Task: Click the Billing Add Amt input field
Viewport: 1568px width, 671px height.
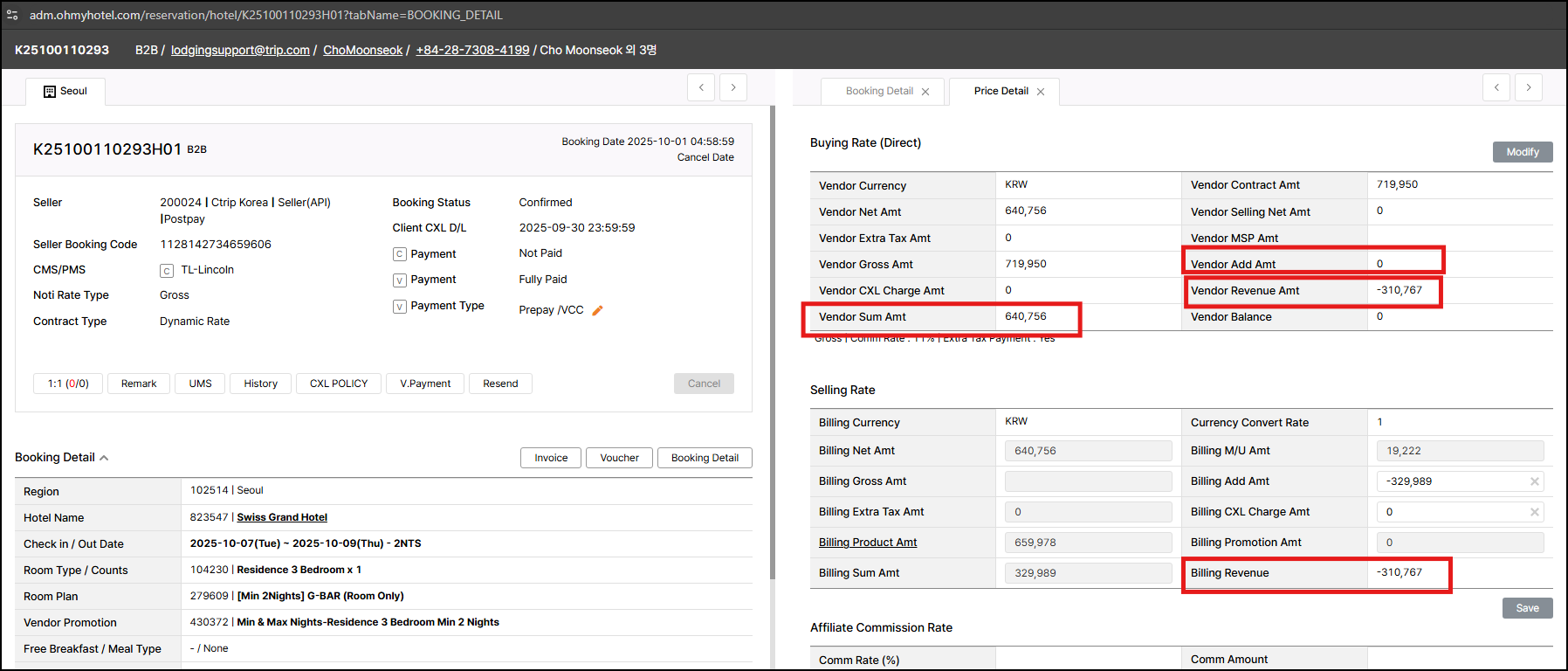Action: [x=1451, y=481]
